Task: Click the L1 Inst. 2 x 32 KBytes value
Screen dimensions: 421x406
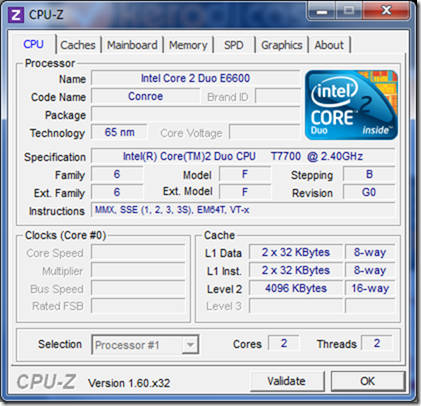Action: click(x=296, y=270)
